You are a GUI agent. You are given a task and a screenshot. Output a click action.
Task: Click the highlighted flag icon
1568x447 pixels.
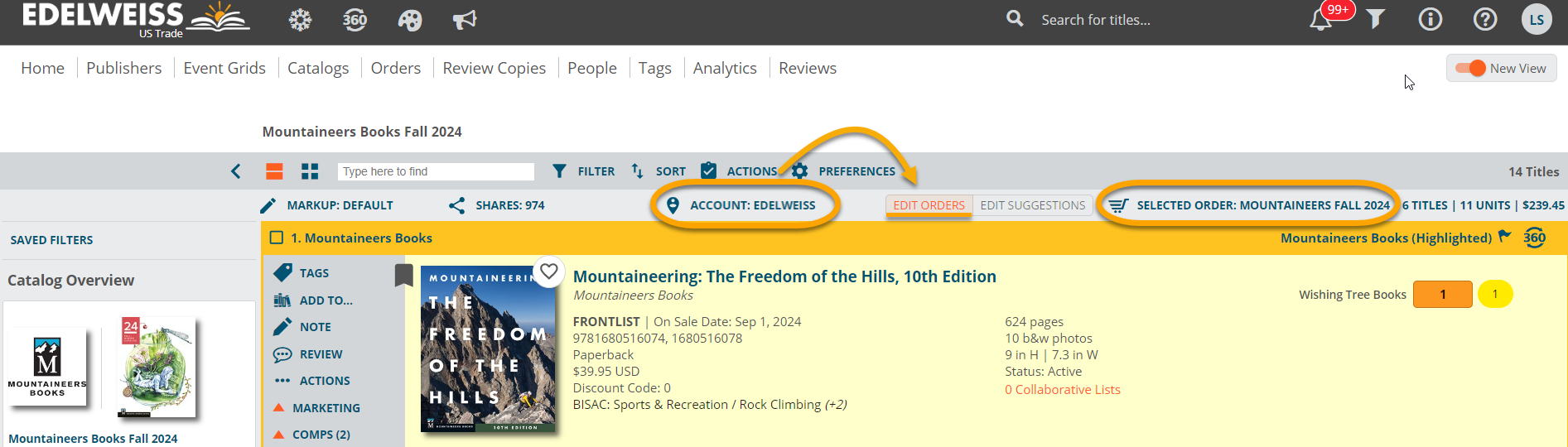click(x=1505, y=237)
